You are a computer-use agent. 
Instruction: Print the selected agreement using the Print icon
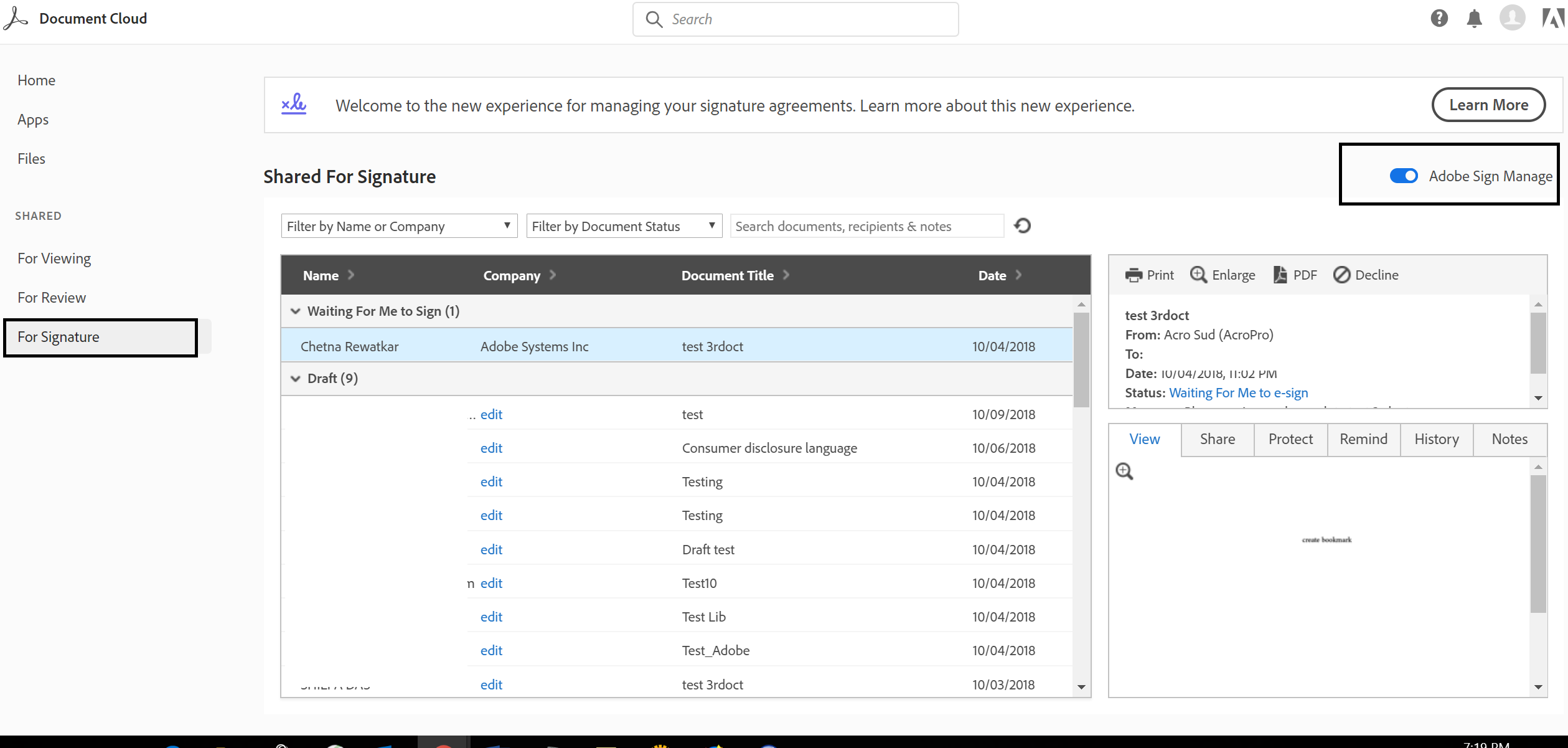1134,275
